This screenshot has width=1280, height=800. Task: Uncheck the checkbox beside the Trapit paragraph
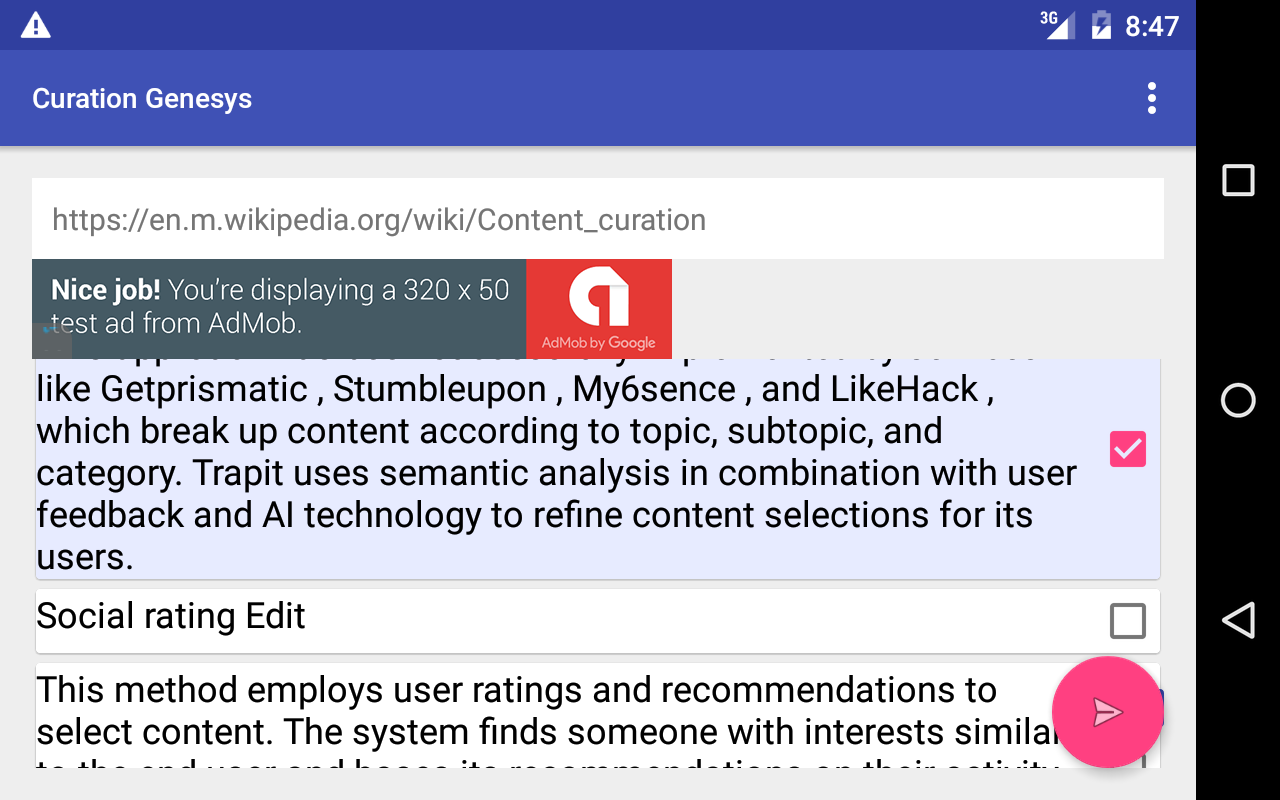(1127, 450)
